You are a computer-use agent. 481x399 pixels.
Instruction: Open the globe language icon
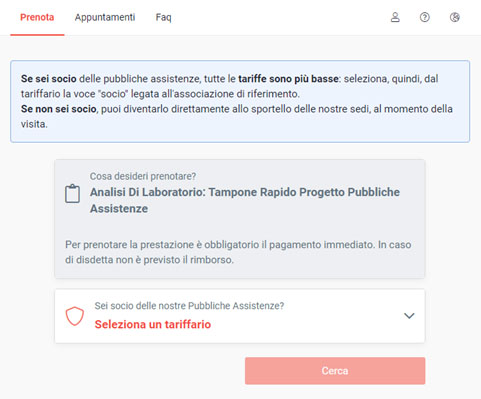pos(455,17)
